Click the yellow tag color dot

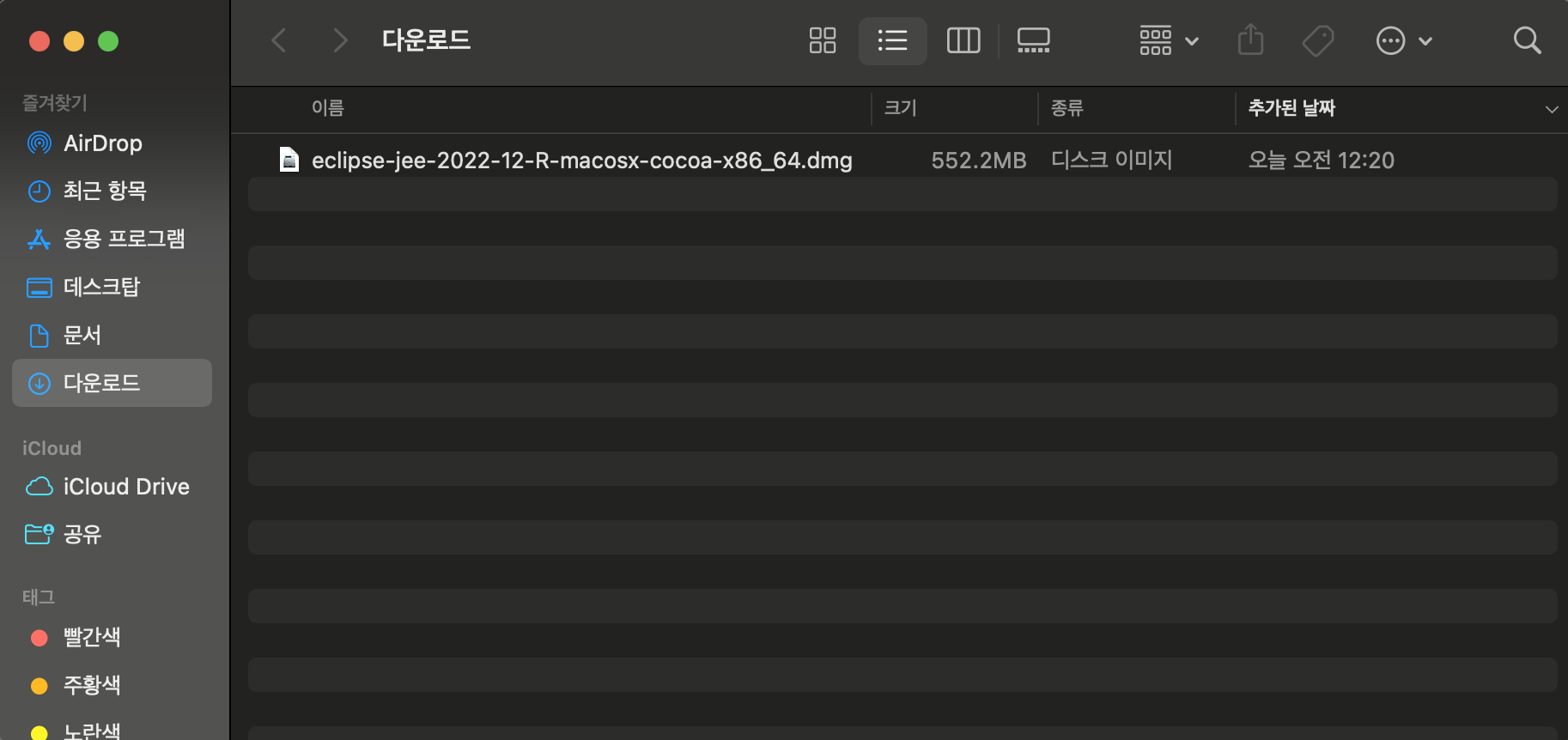[x=39, y=733]
